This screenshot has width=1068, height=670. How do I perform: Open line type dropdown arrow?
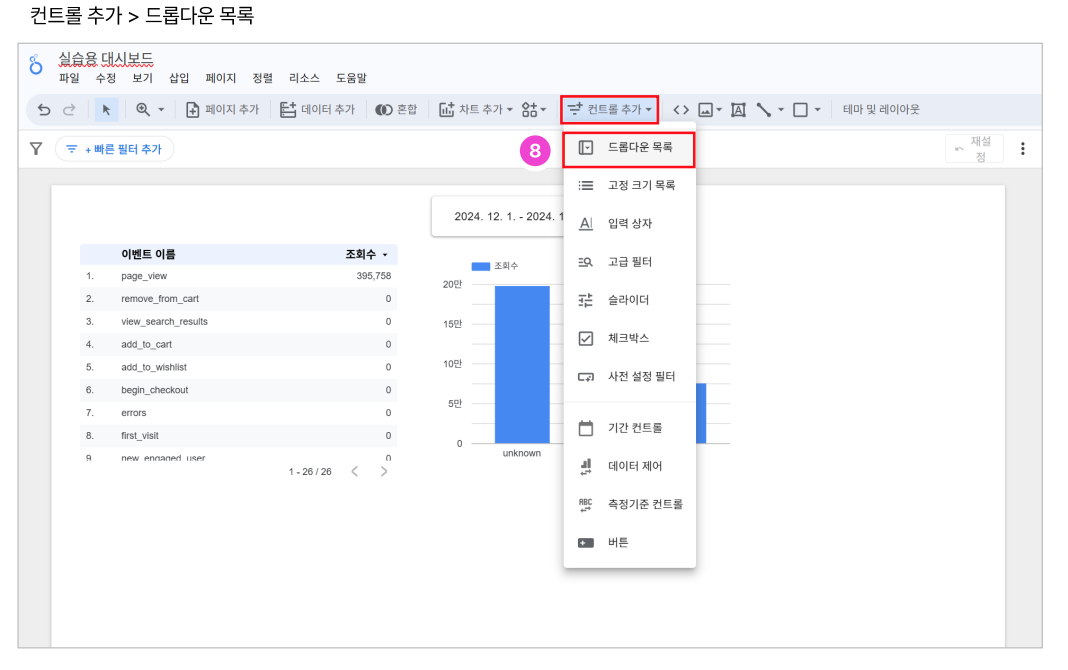coord(781,110)
